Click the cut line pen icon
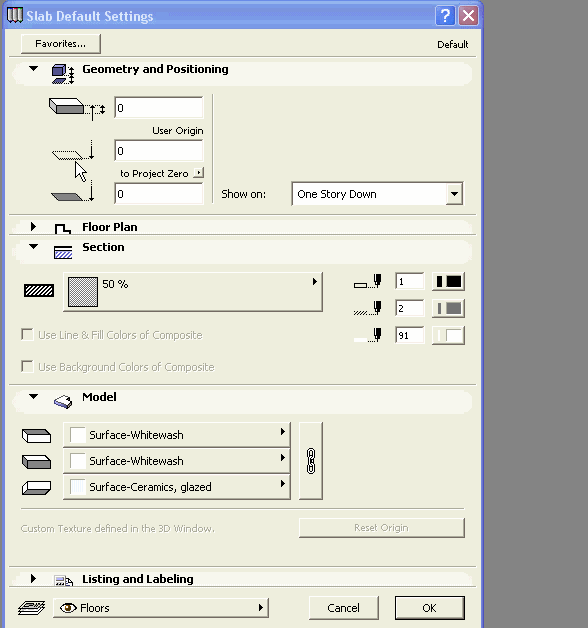The height and width of the screenshot is (628, 588). [x=368, y=282]
